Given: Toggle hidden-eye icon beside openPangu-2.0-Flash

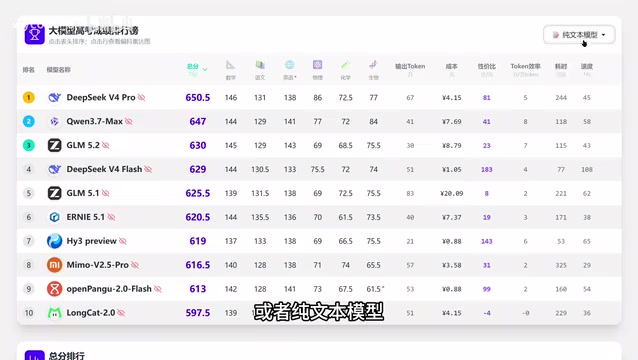Looking at the screenshot, I should [x=158, y=289].
